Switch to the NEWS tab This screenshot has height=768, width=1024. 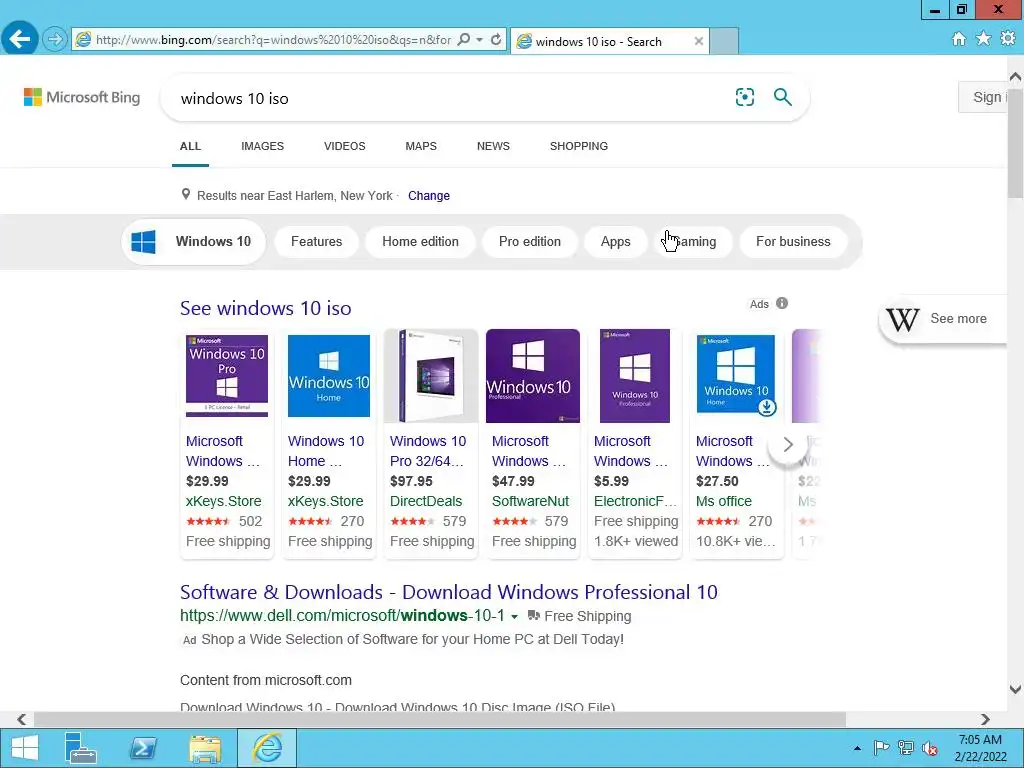(493, 146)
